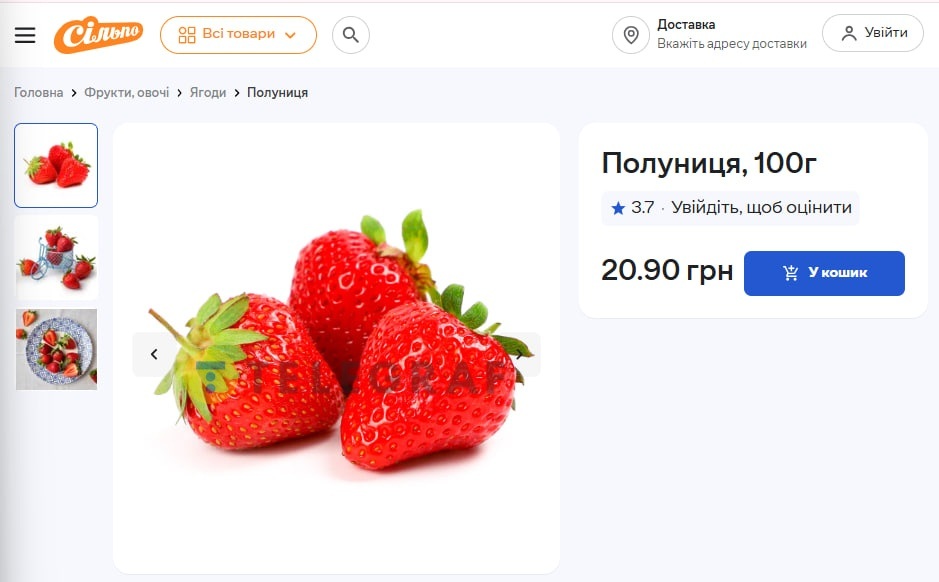
Task: Select the strawberries on plate thumbnail
Action: pyautogui.click(x=56, y=349)
